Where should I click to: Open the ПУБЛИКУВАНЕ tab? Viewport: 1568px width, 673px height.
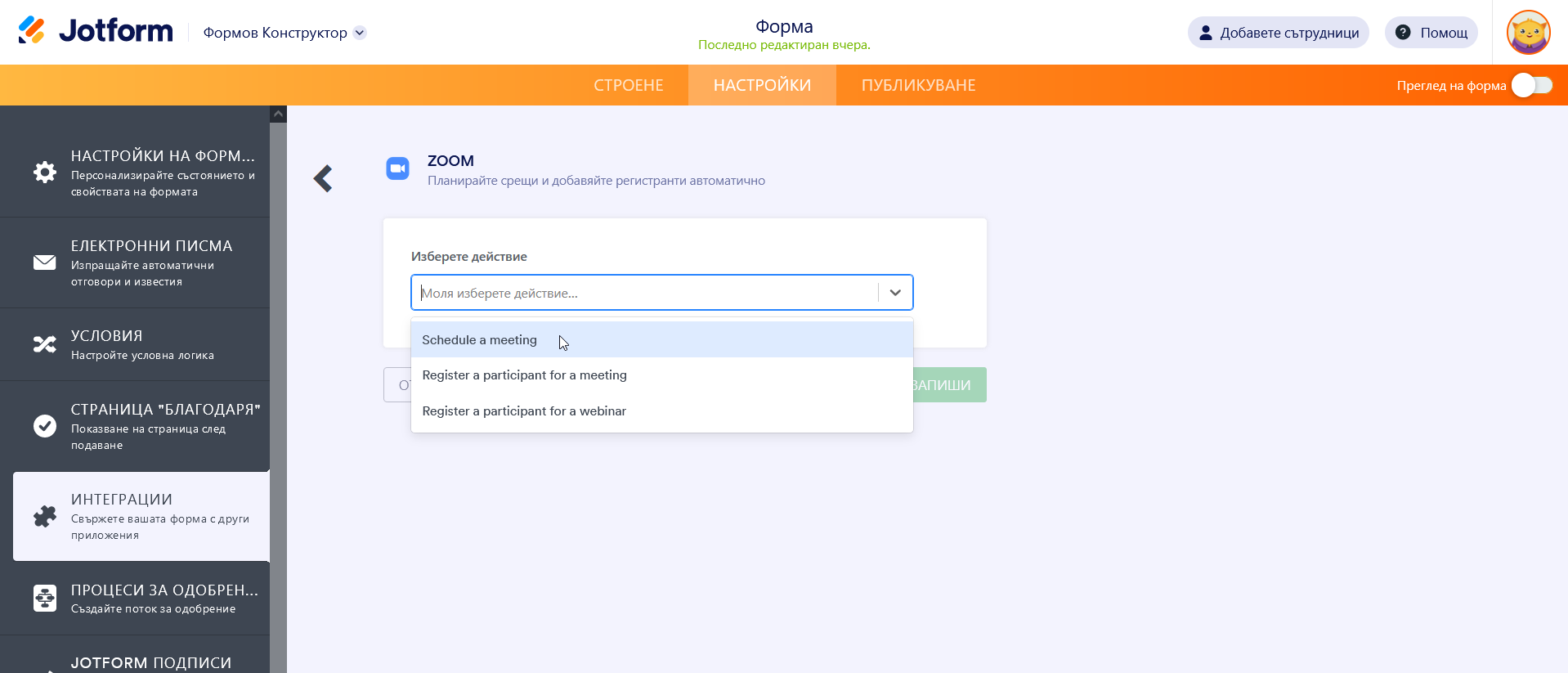click(x=918, y=85)
